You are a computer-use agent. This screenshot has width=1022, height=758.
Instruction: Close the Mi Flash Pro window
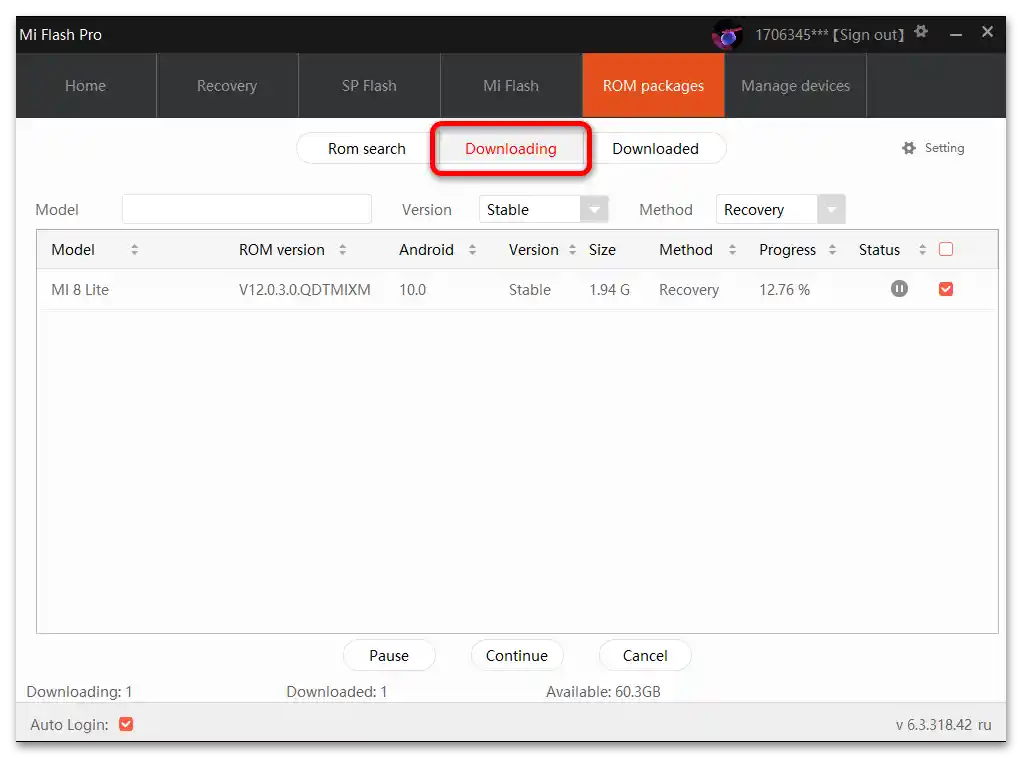(987, 32)
